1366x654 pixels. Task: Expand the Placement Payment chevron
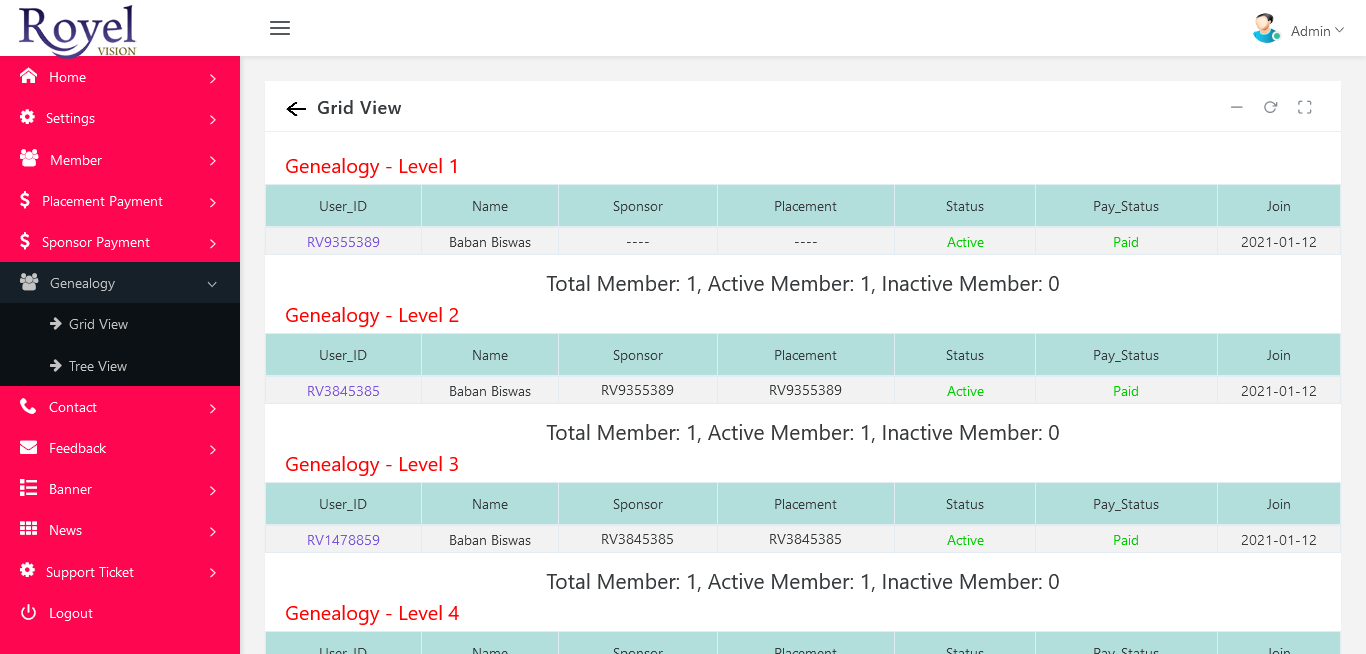pyautogui.click(x=213, y=202)
